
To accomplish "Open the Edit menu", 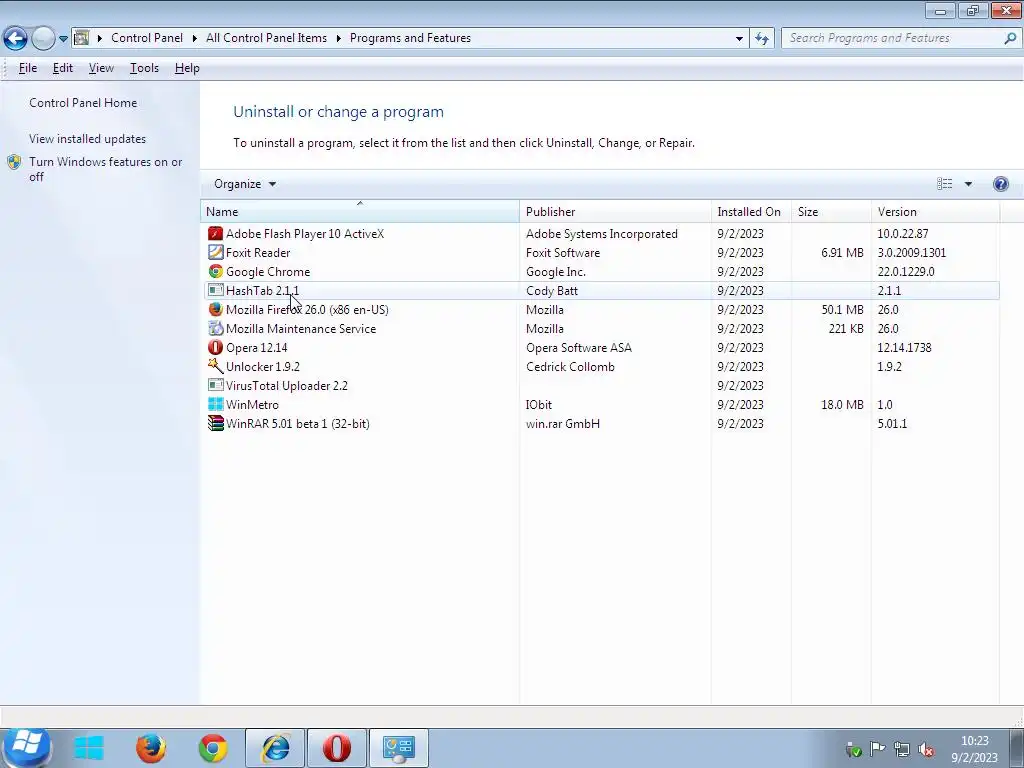I will pos(63,68).
